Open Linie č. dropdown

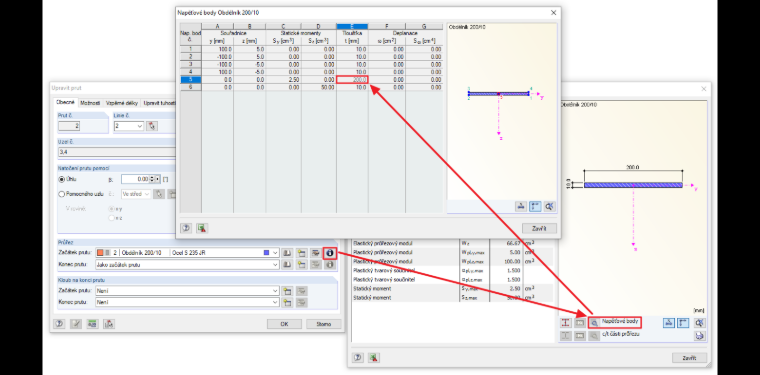tap(140, 126)
